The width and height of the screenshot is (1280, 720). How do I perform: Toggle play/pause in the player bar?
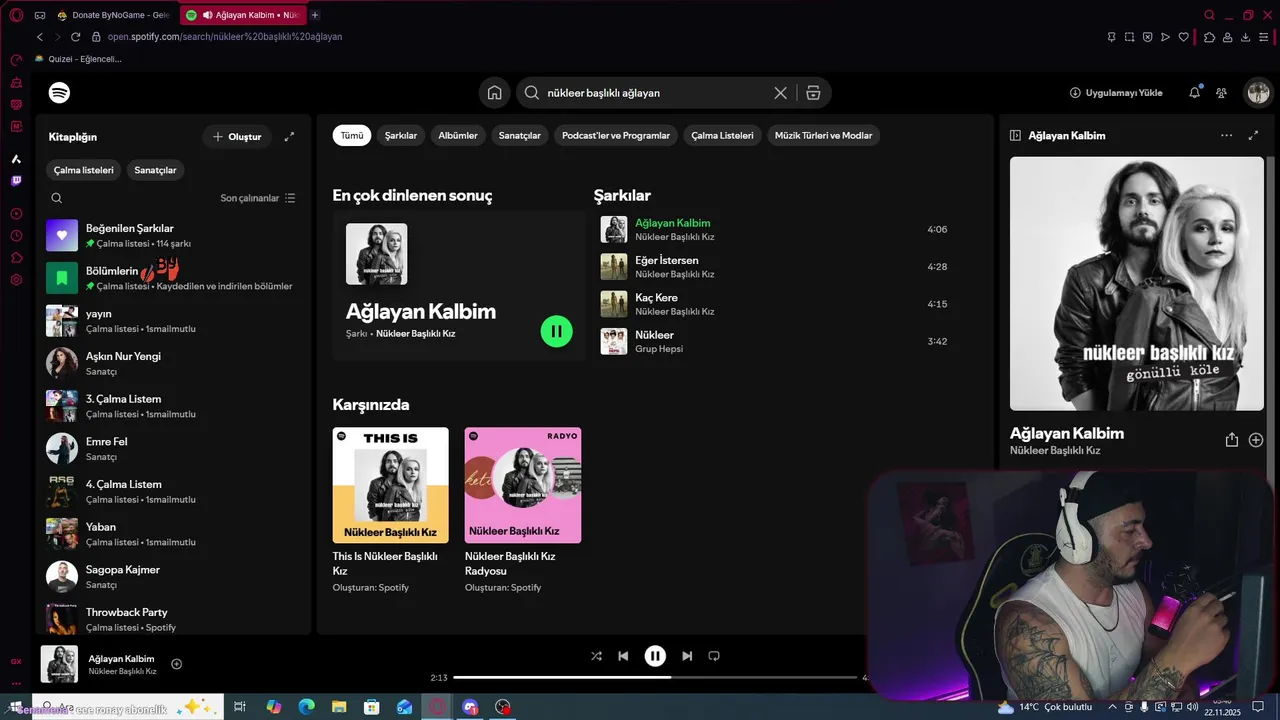[655, 656]
